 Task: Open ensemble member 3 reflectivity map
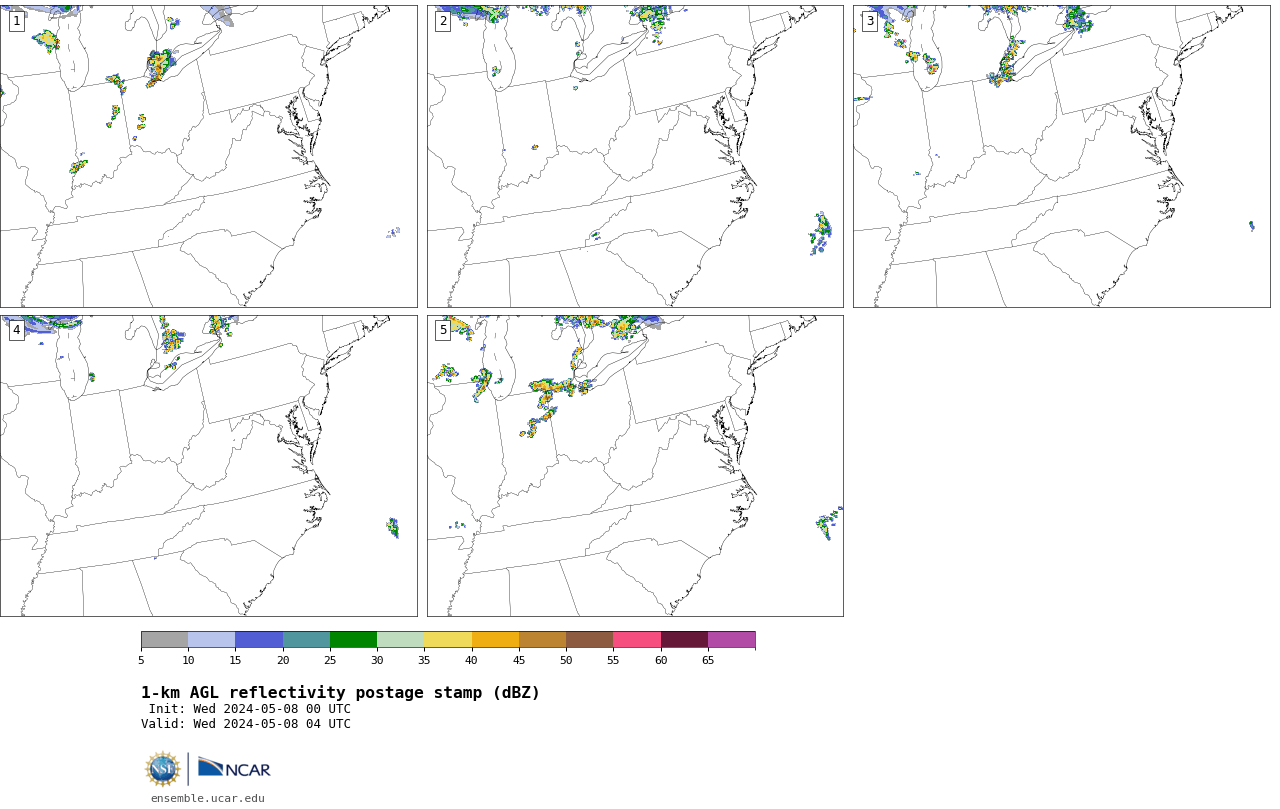[x=1061, y=156]
